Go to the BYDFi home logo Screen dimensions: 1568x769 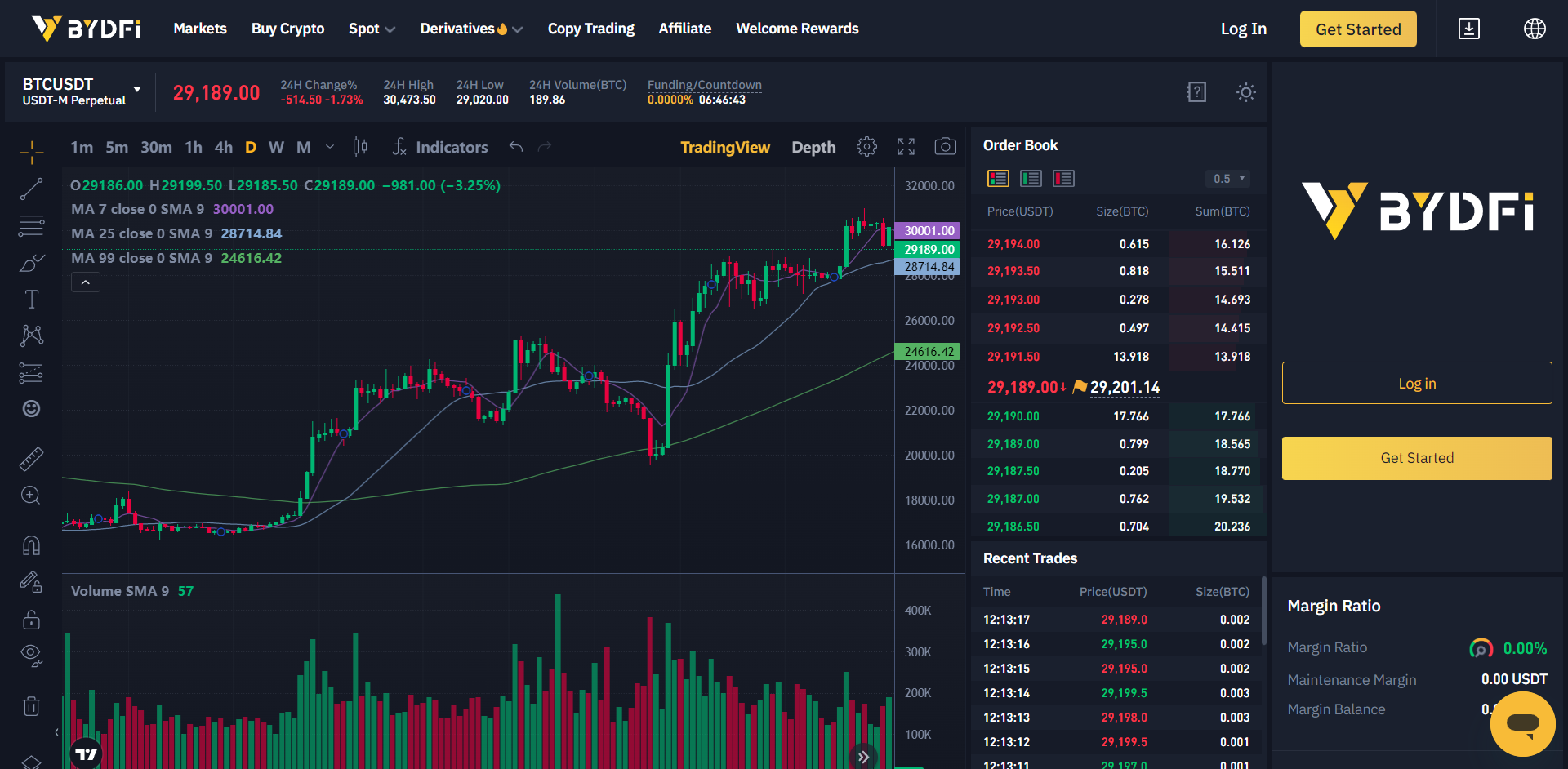(x=86, y=29)
